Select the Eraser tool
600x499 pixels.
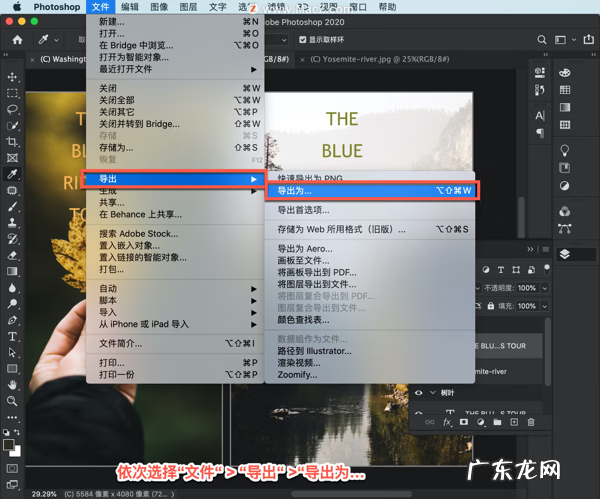tap(12, 255)
